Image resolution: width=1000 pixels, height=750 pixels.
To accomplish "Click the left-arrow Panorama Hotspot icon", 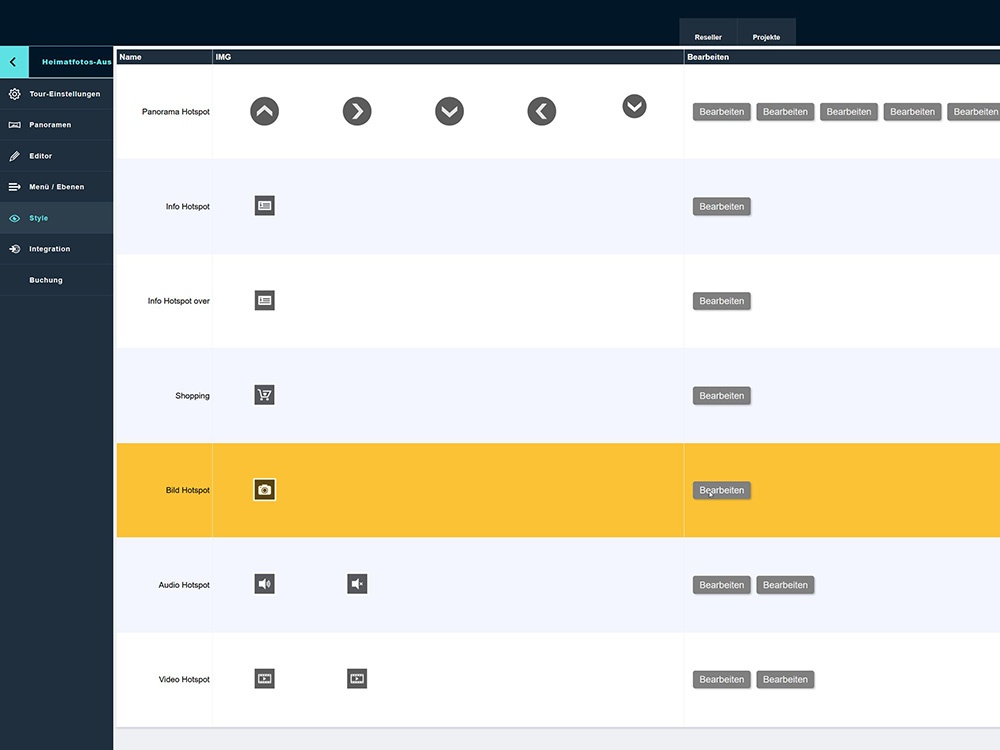I will click(542, 111).
